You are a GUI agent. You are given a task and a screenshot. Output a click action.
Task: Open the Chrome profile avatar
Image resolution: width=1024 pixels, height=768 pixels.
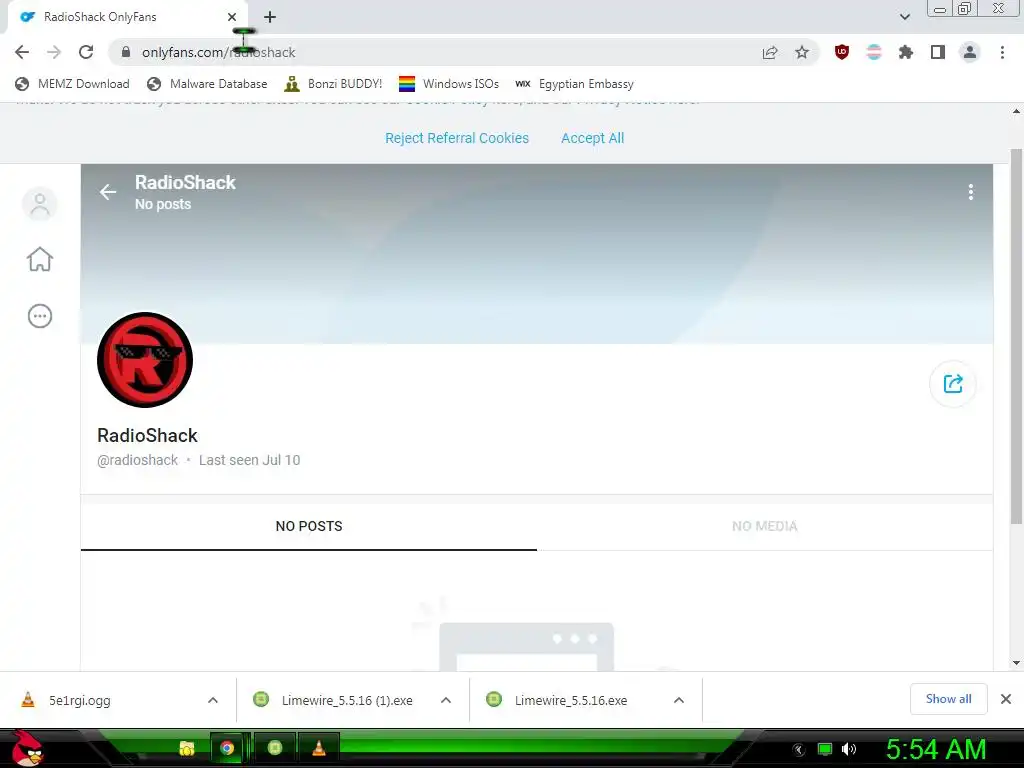click(x=970, y=52)
